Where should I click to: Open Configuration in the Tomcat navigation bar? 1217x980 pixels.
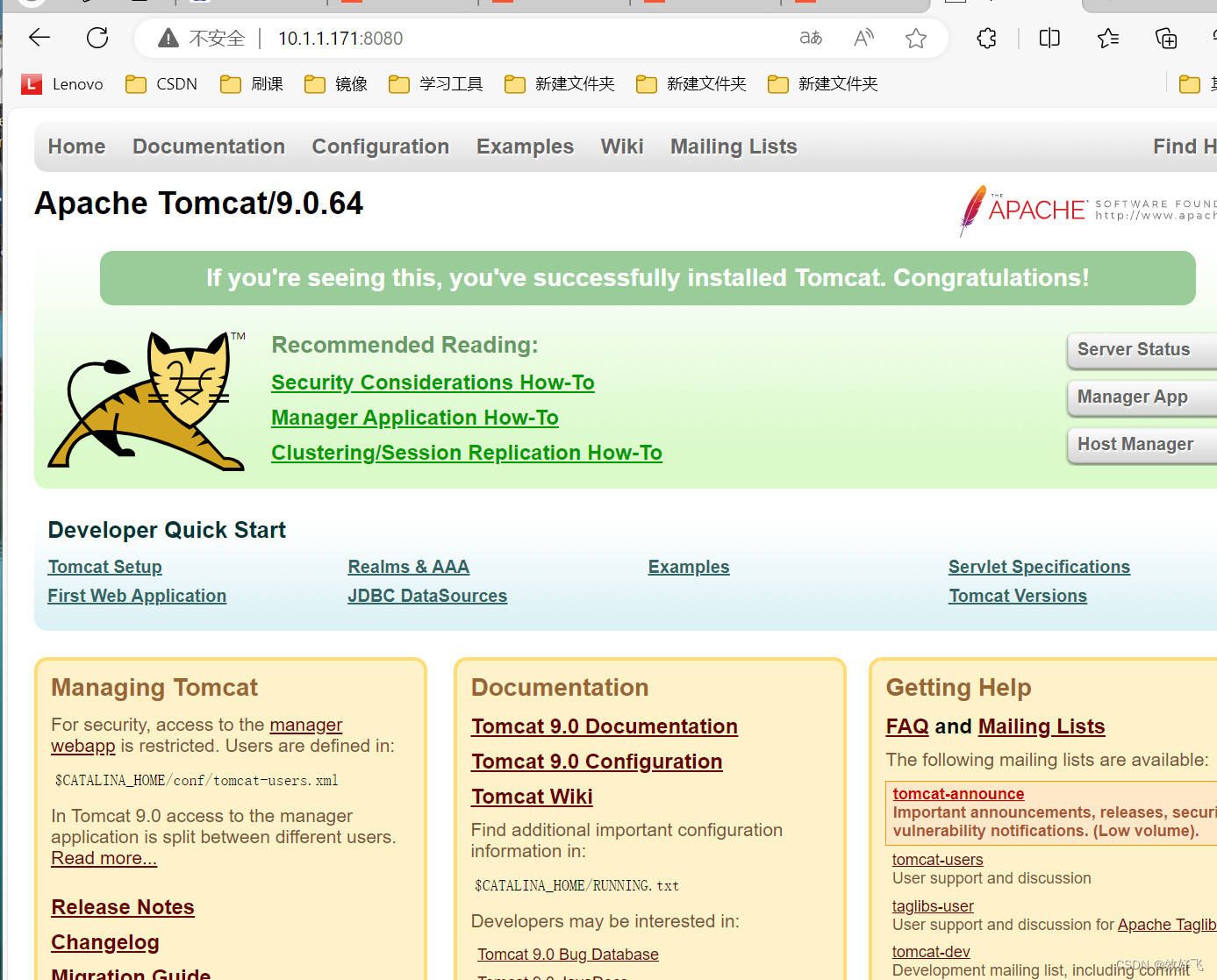coord(381,147)
